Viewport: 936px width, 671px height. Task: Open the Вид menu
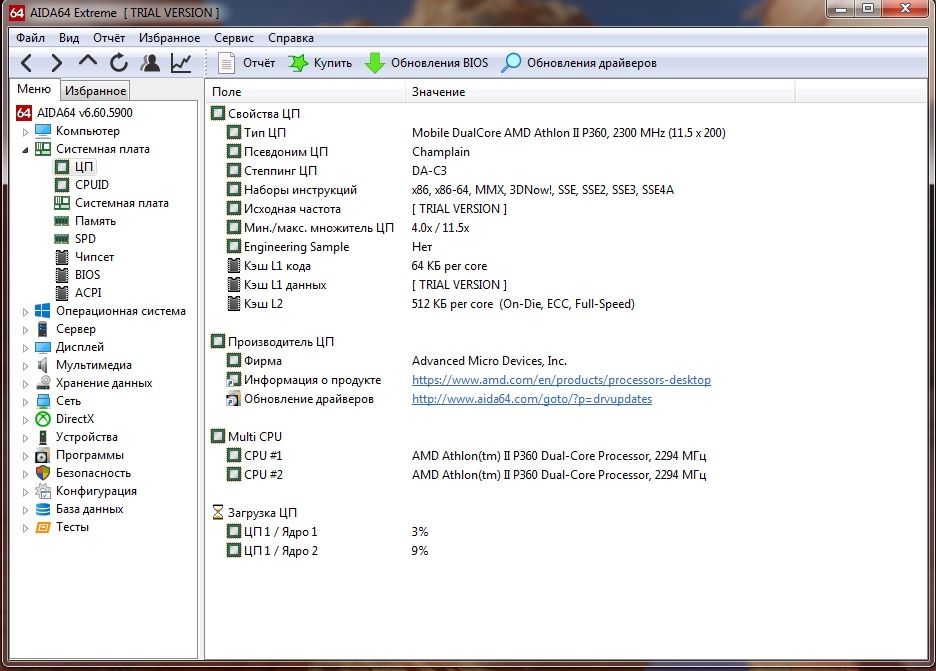point(69,38)
